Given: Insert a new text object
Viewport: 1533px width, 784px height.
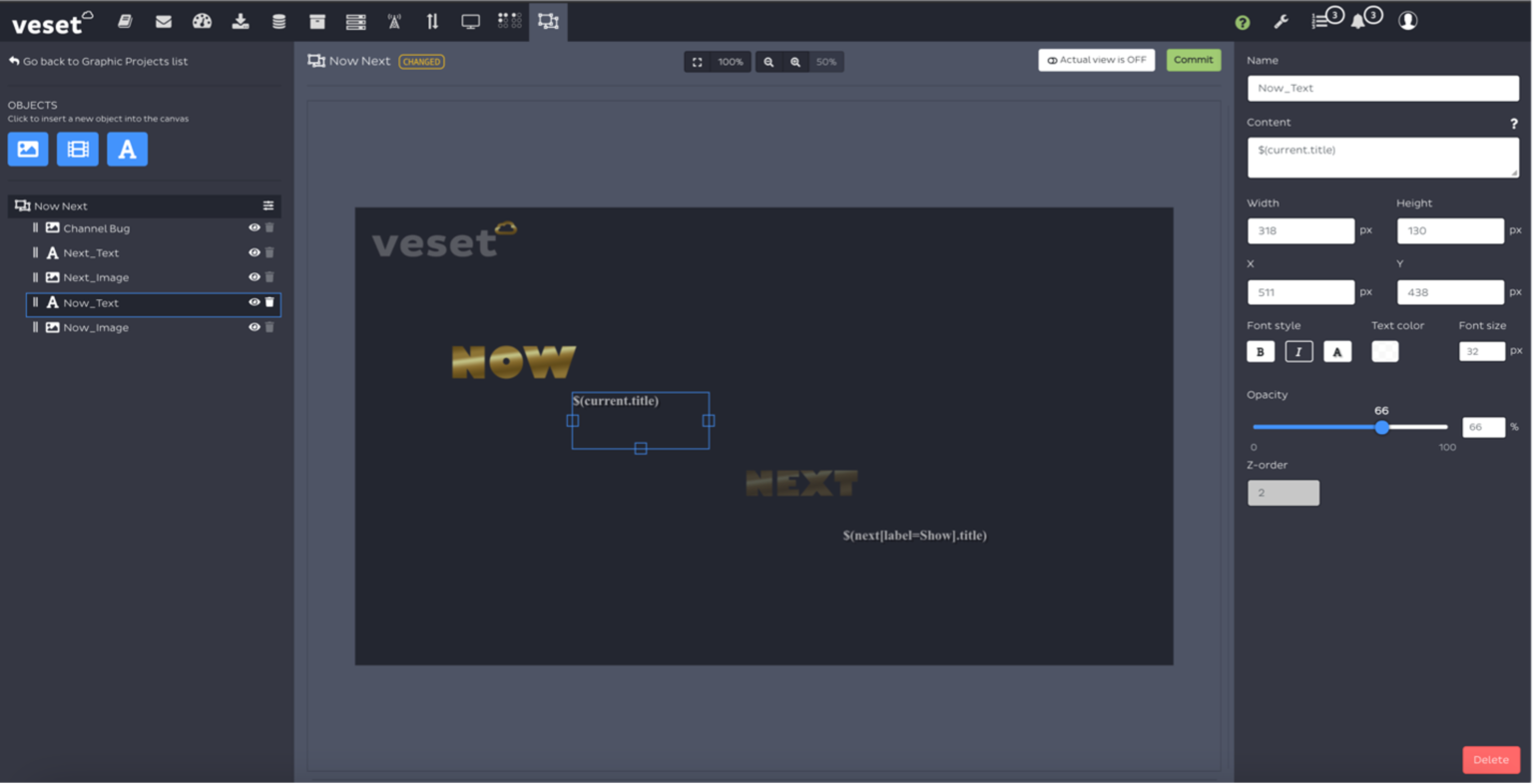Looking at the screenshot, I should 127,150.
